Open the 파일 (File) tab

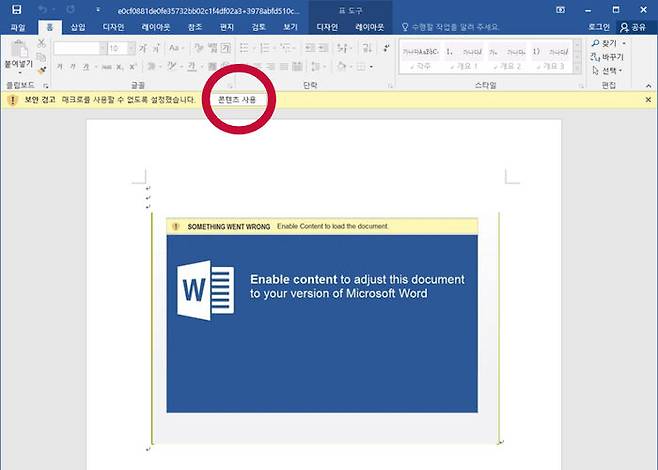18,27
